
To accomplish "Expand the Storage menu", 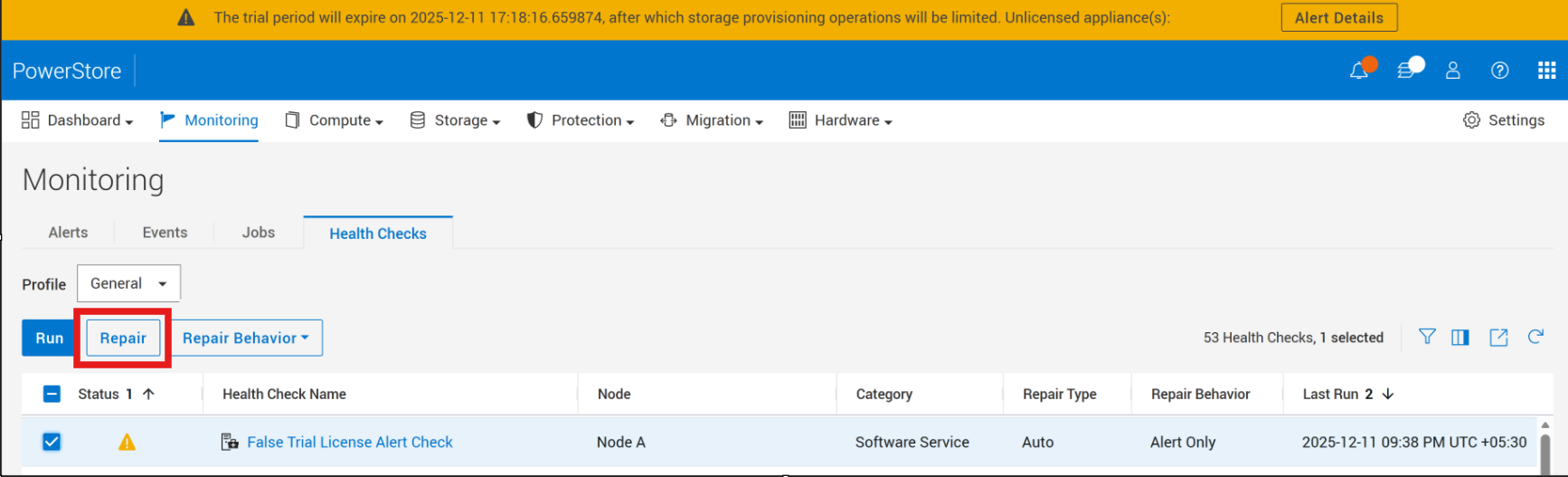I will pos(455,120).
